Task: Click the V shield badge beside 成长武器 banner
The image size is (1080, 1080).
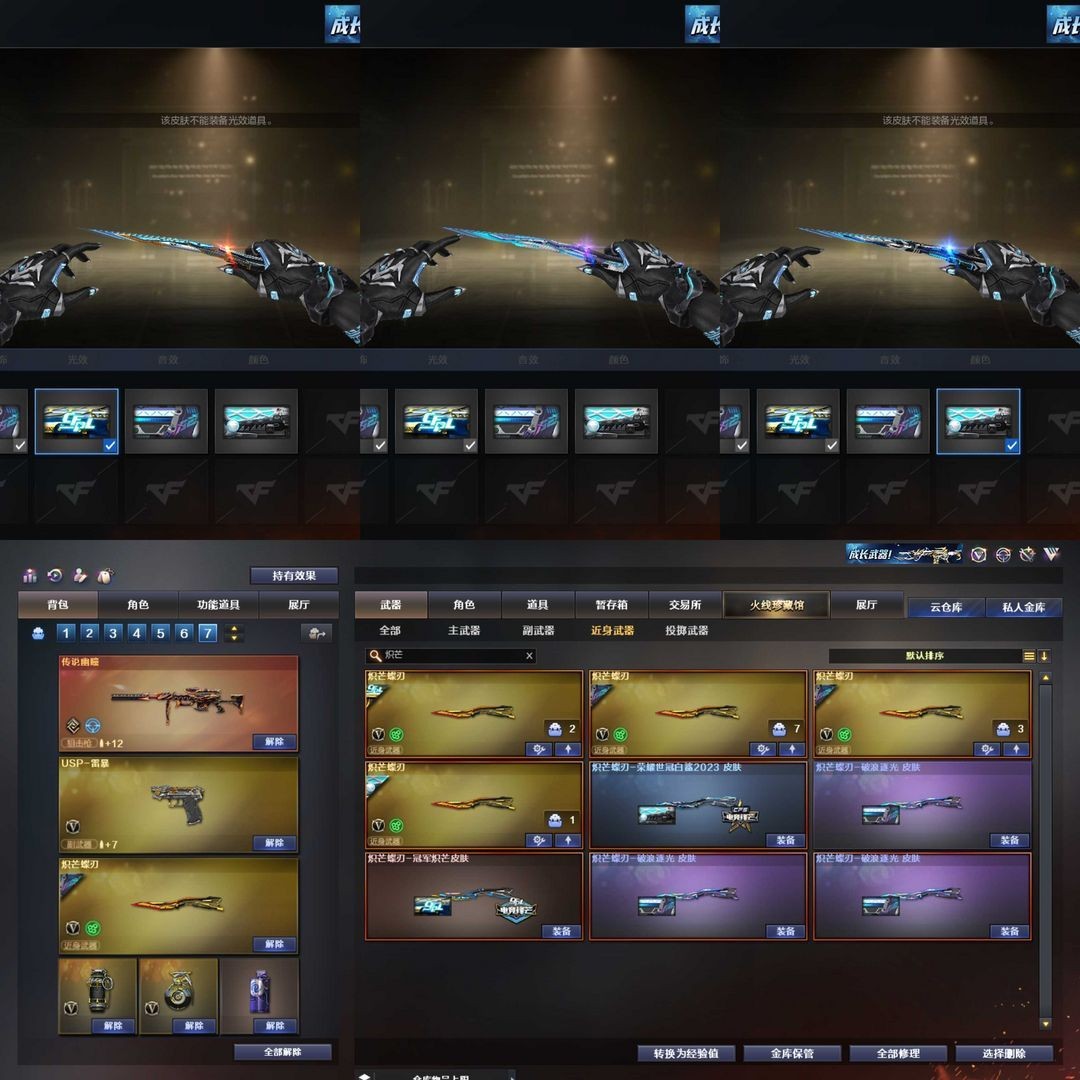Action: click(978, 554)
